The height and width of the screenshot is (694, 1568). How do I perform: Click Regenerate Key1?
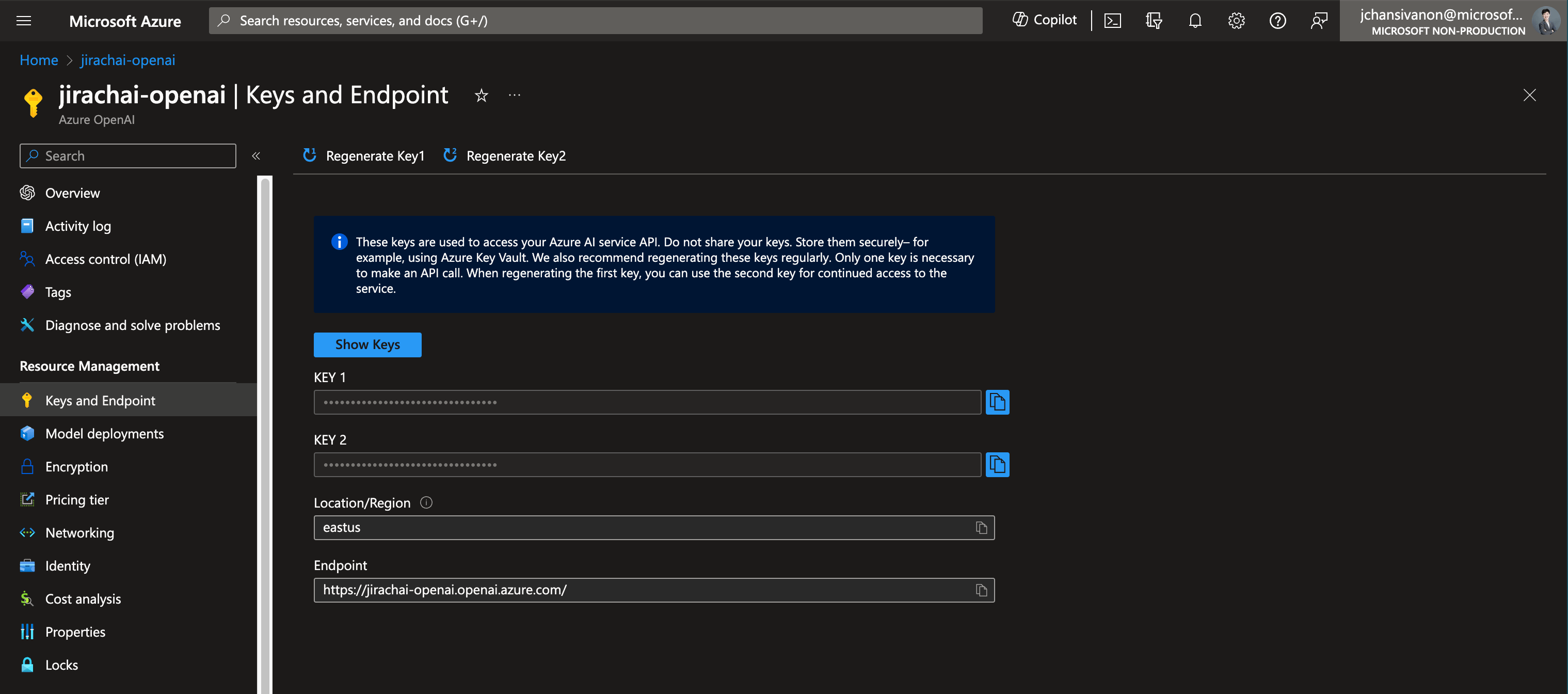coord(363,156)
